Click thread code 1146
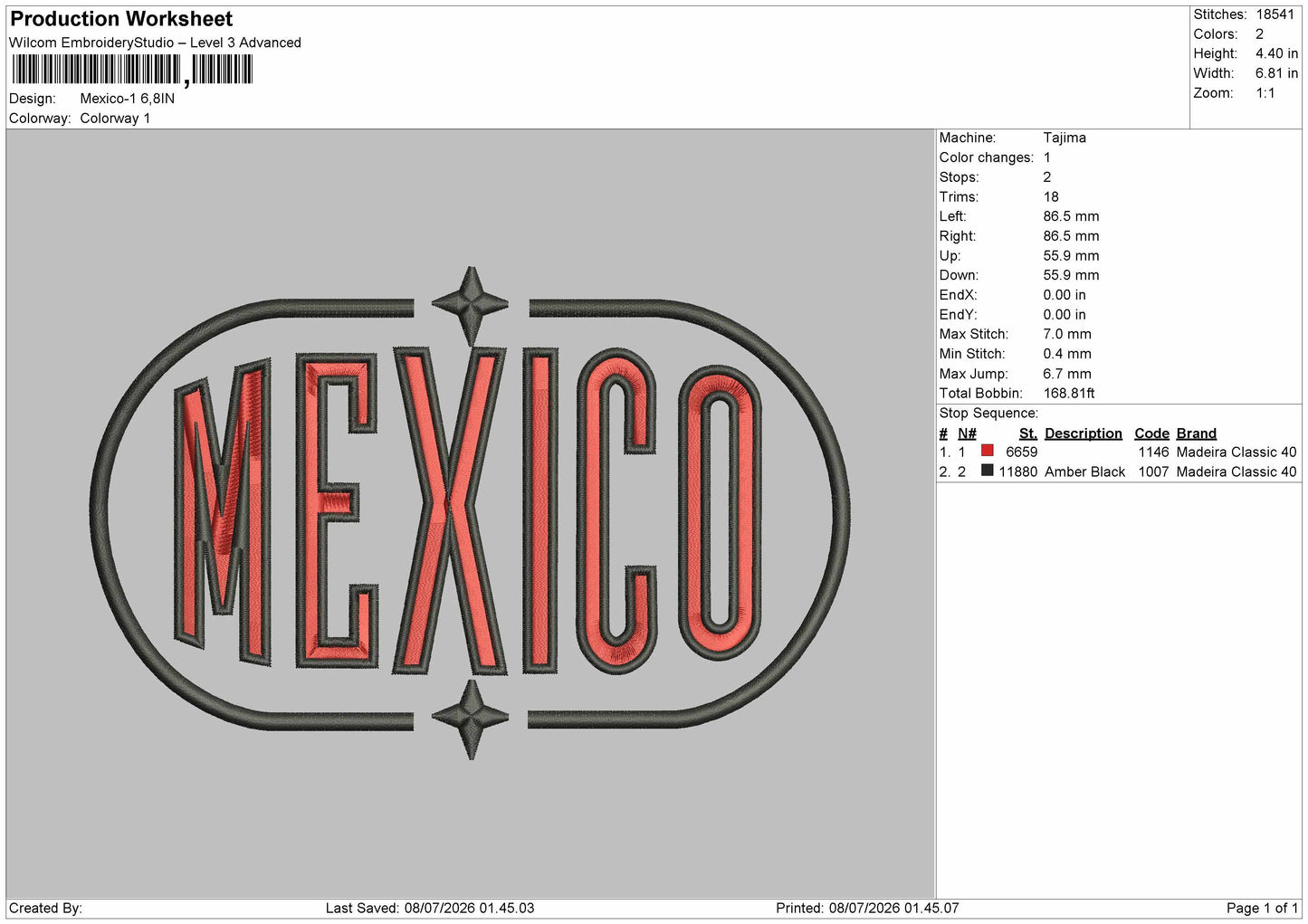 coord(1153,452)
